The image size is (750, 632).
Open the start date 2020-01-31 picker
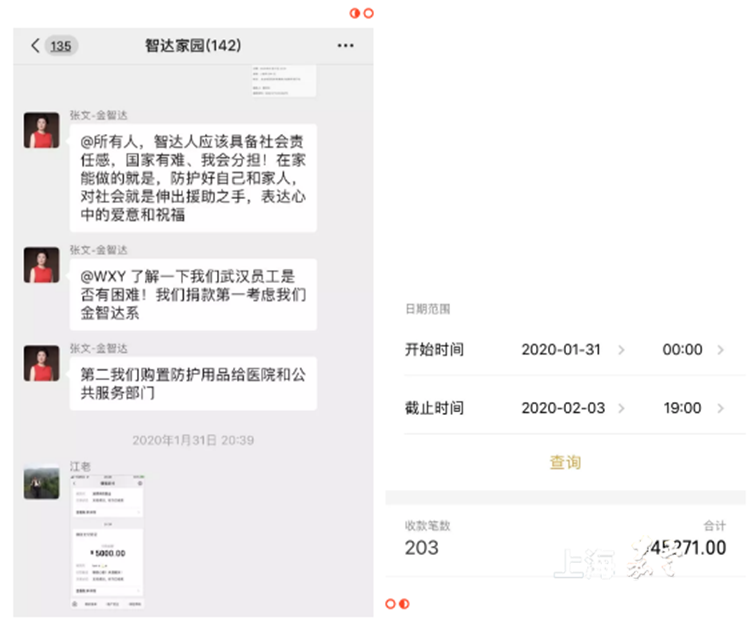click(561, 350)
